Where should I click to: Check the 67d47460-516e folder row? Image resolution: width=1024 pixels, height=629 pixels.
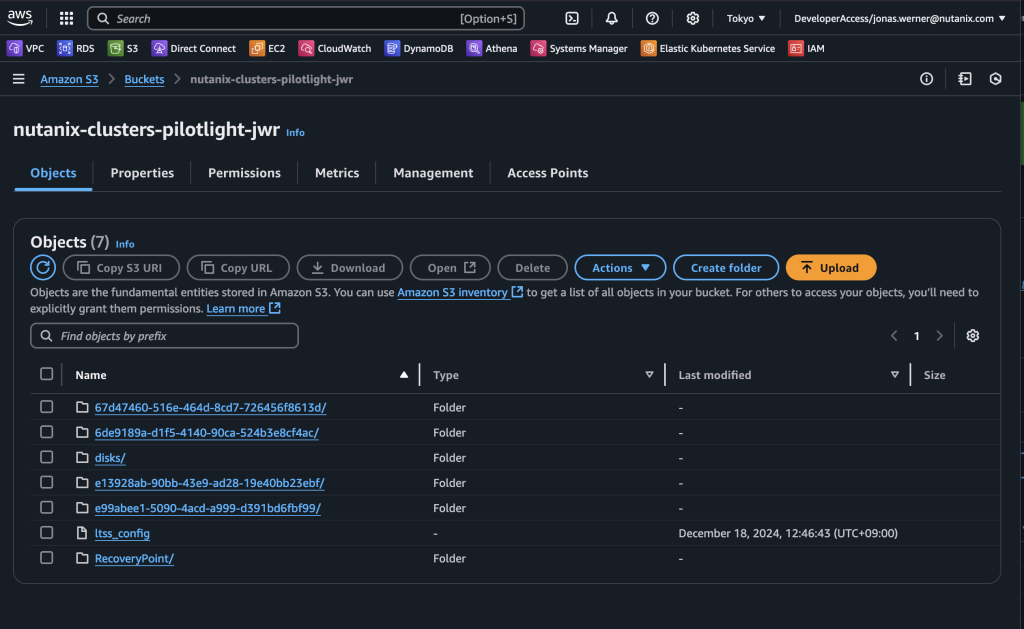[x=46, y=407]
